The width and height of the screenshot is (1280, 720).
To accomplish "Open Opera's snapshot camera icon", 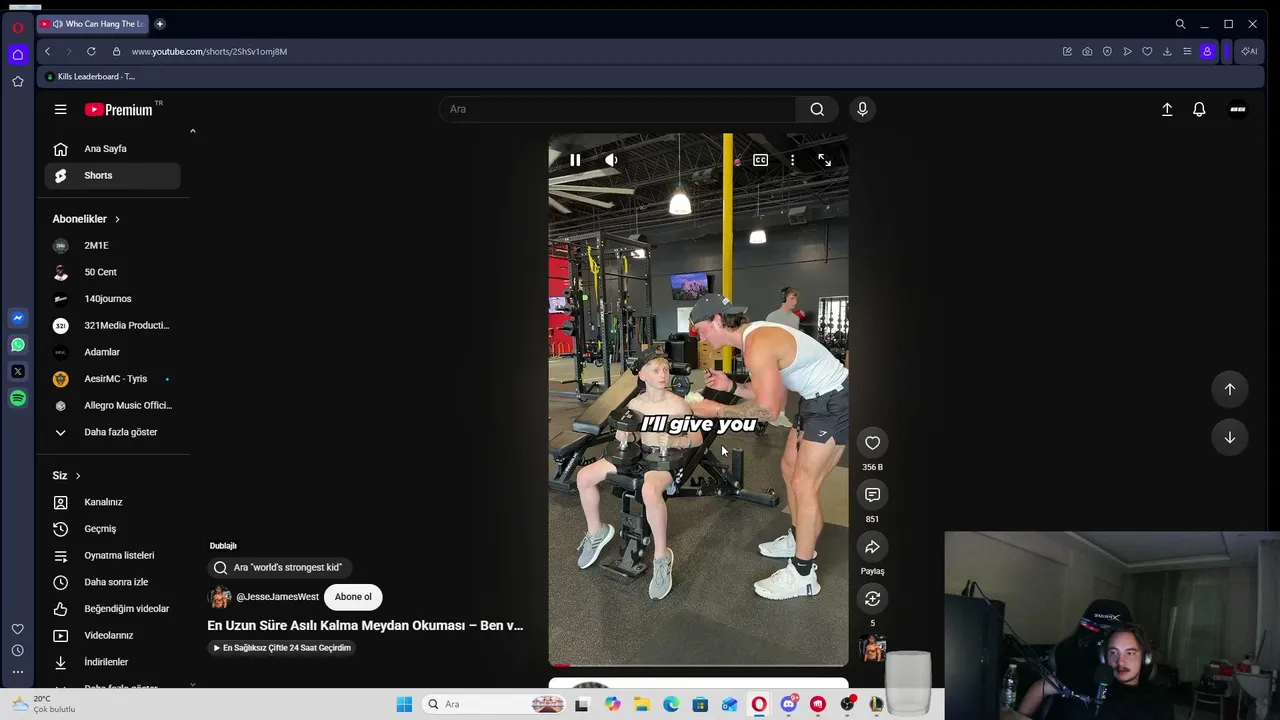I will [1087, 51].
